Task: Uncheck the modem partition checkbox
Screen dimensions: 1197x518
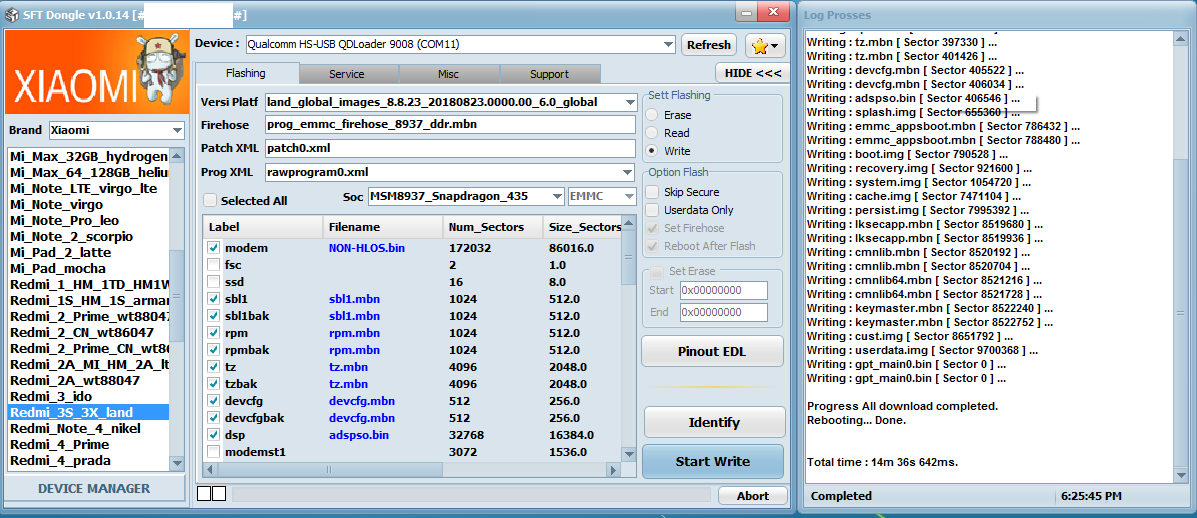Action: [214, 248]
